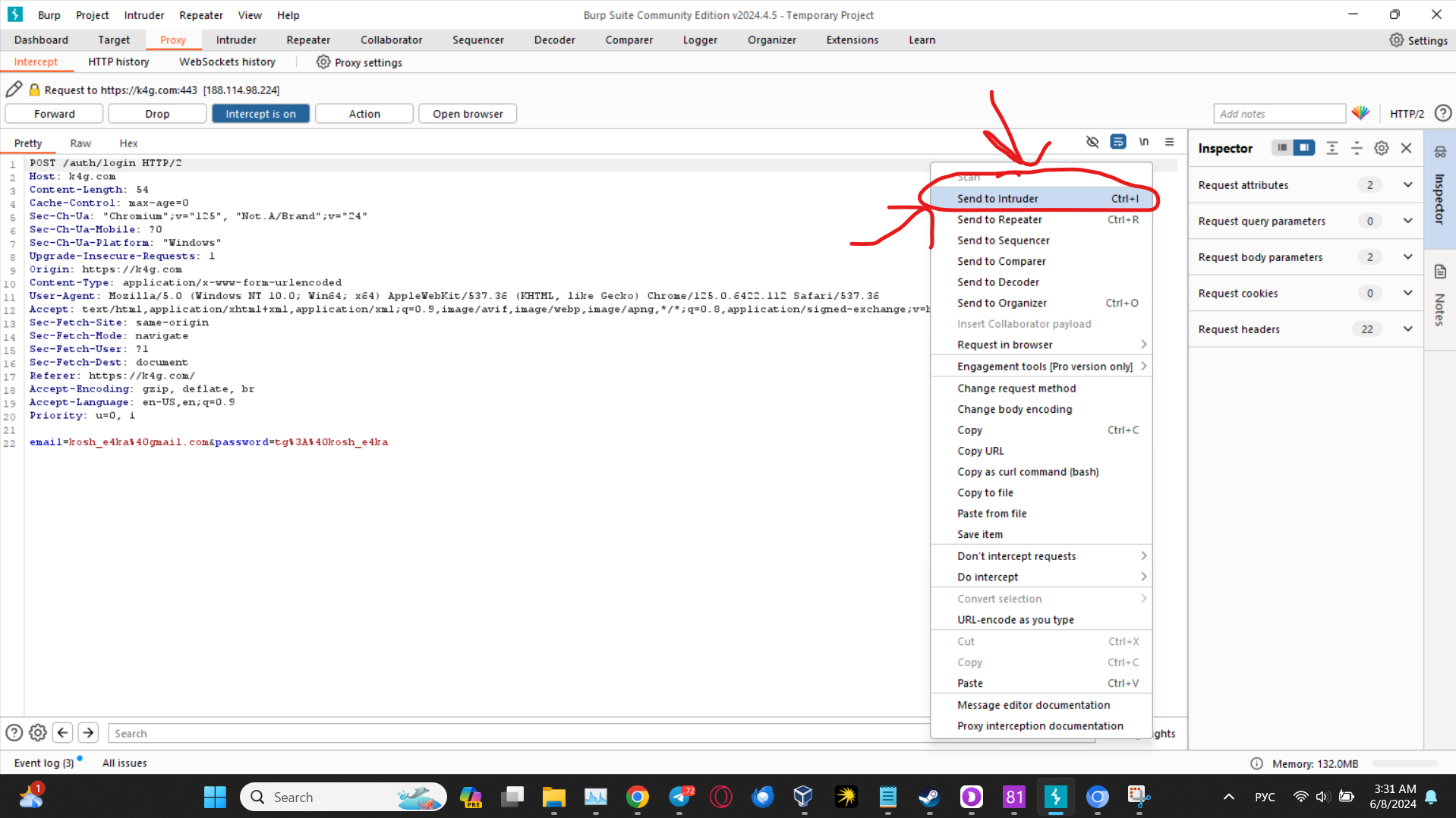Click the Forward button
The height and width of the screenshot is (818, 1456).
point(54,114)
